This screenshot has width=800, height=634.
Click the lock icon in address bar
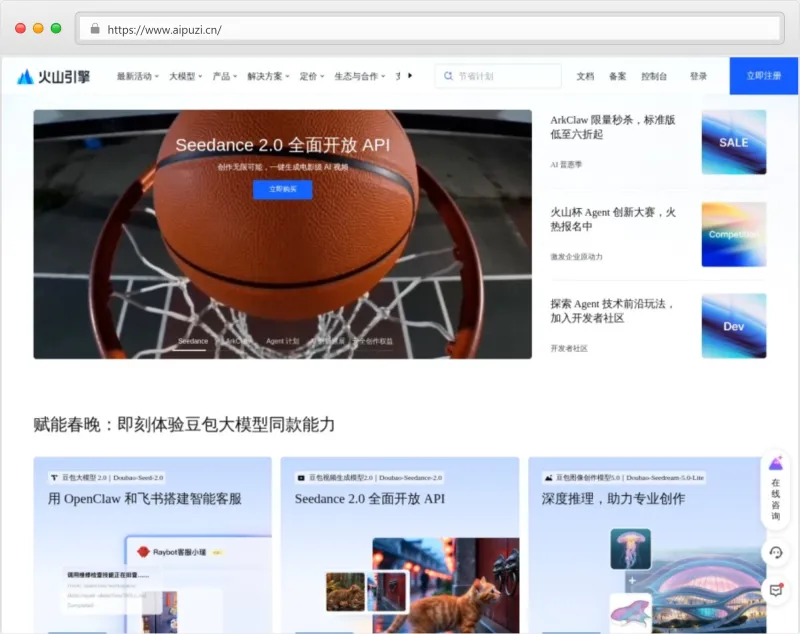click(95, 29)
